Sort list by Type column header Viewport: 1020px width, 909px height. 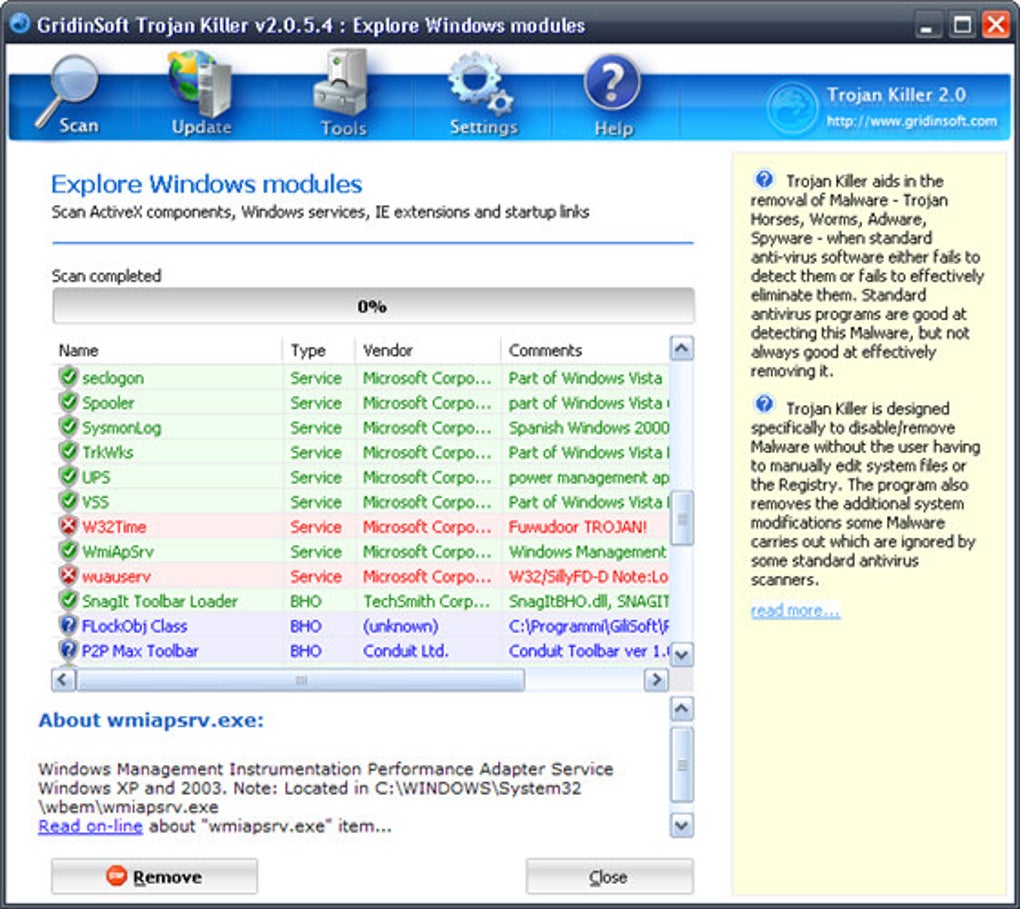(319, 350)
